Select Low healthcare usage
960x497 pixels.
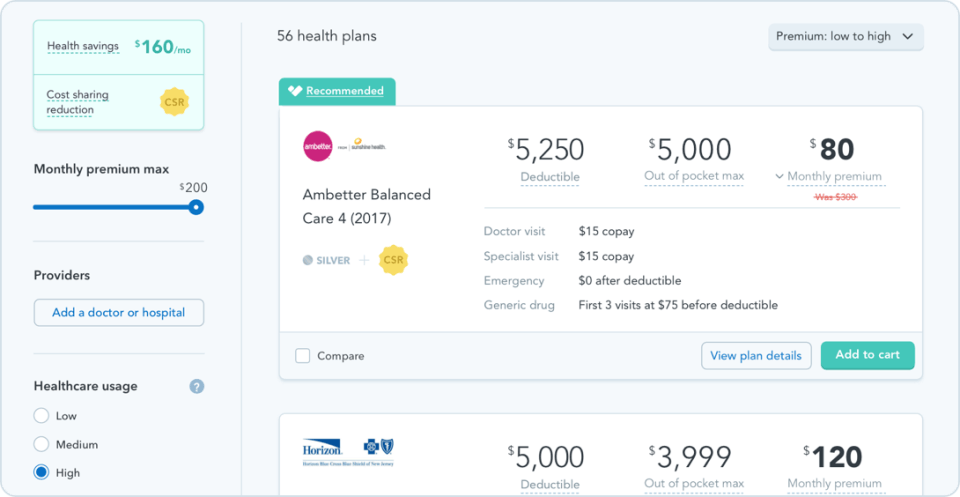41,416
